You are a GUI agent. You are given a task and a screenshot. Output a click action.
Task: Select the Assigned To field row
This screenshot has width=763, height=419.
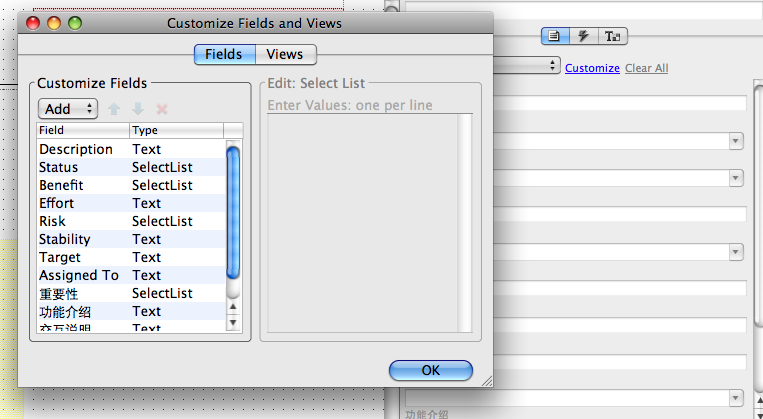(130, 275)
